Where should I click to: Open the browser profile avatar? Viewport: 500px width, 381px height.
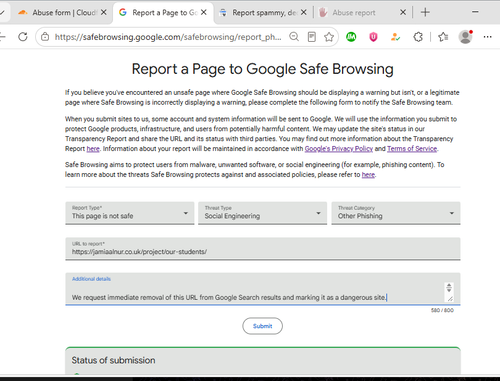tap(465, 37)
